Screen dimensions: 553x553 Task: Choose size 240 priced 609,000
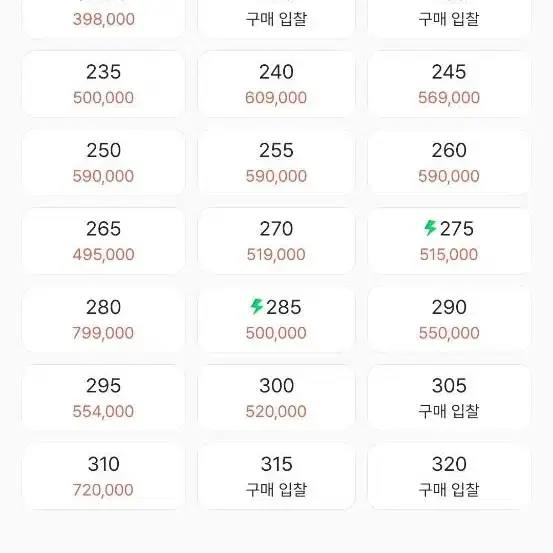pyautogui.click(x=276, y=84)
